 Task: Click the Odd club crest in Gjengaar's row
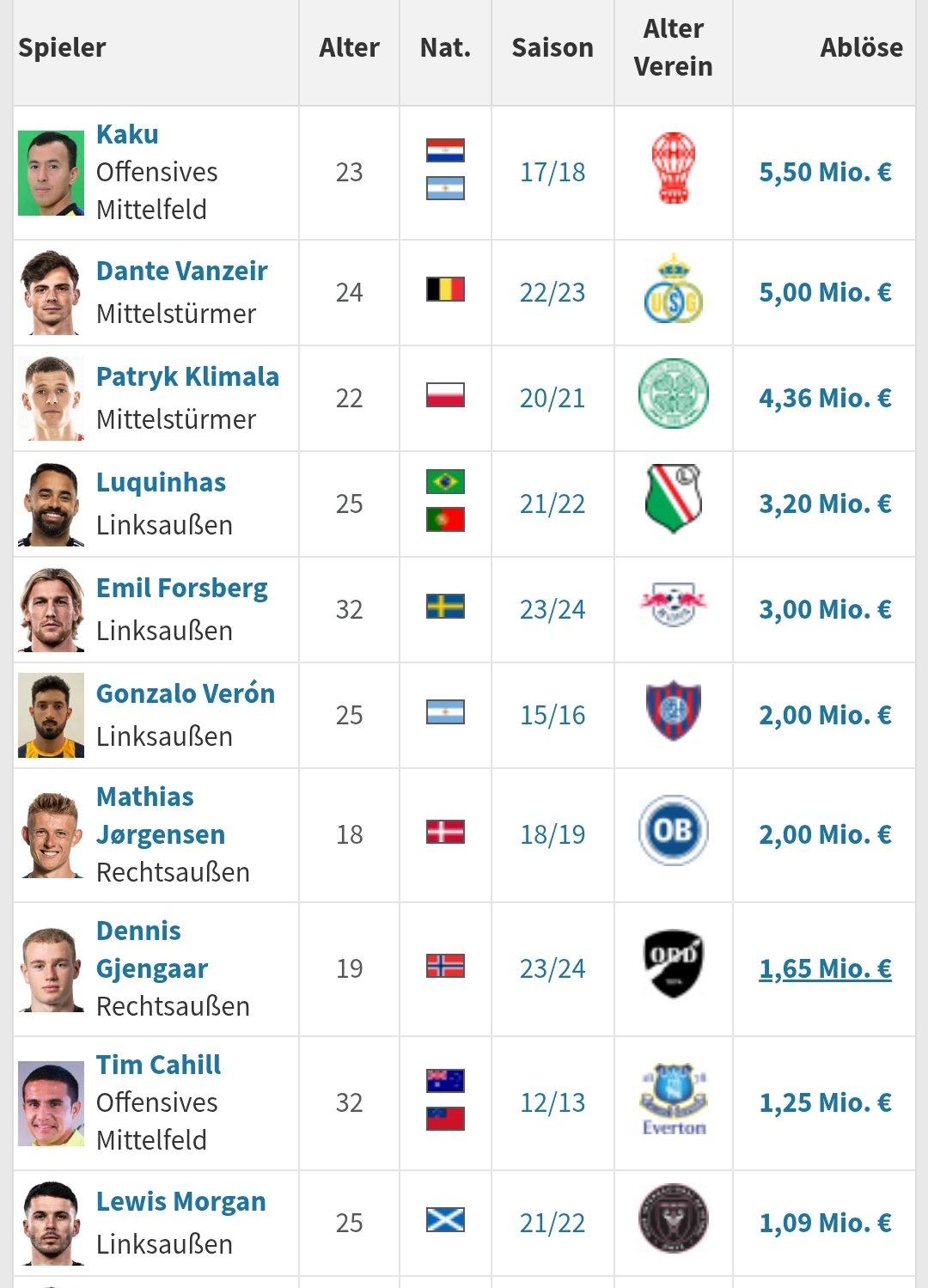click(x=673, y=964)
